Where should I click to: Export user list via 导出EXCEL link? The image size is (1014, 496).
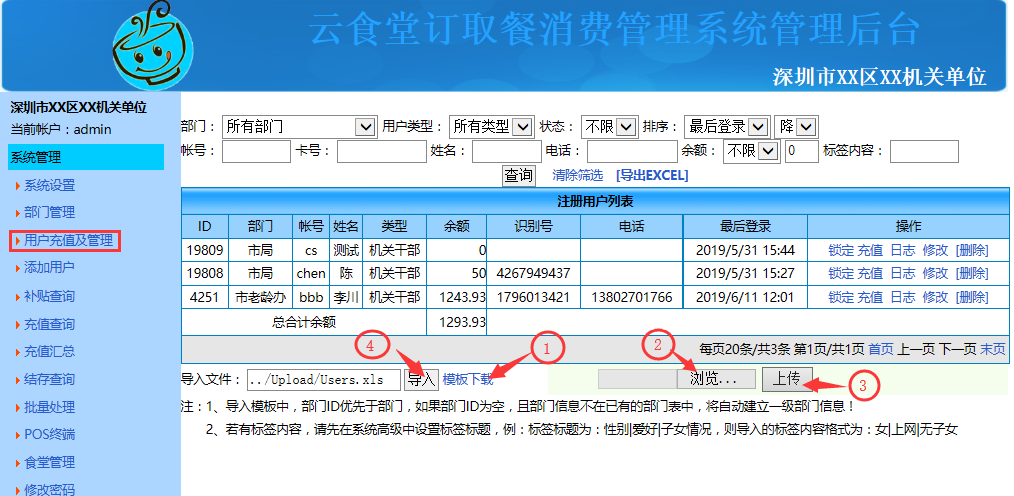pyautogui.click(x=652, y=176)
